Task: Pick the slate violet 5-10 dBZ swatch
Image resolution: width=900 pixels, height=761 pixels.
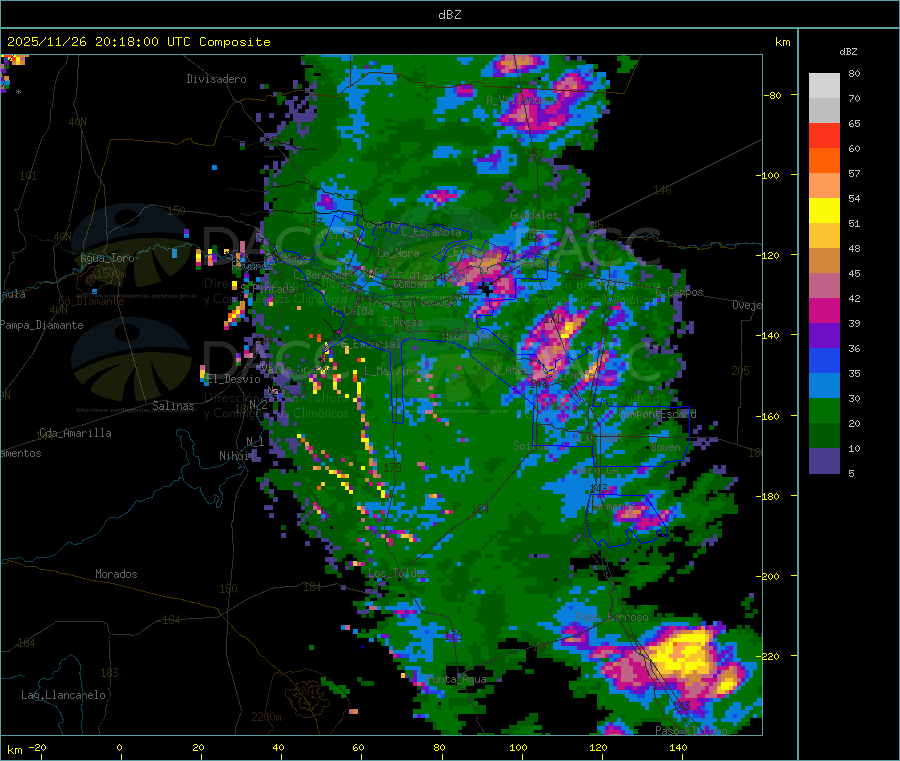Action: point(824,461)
